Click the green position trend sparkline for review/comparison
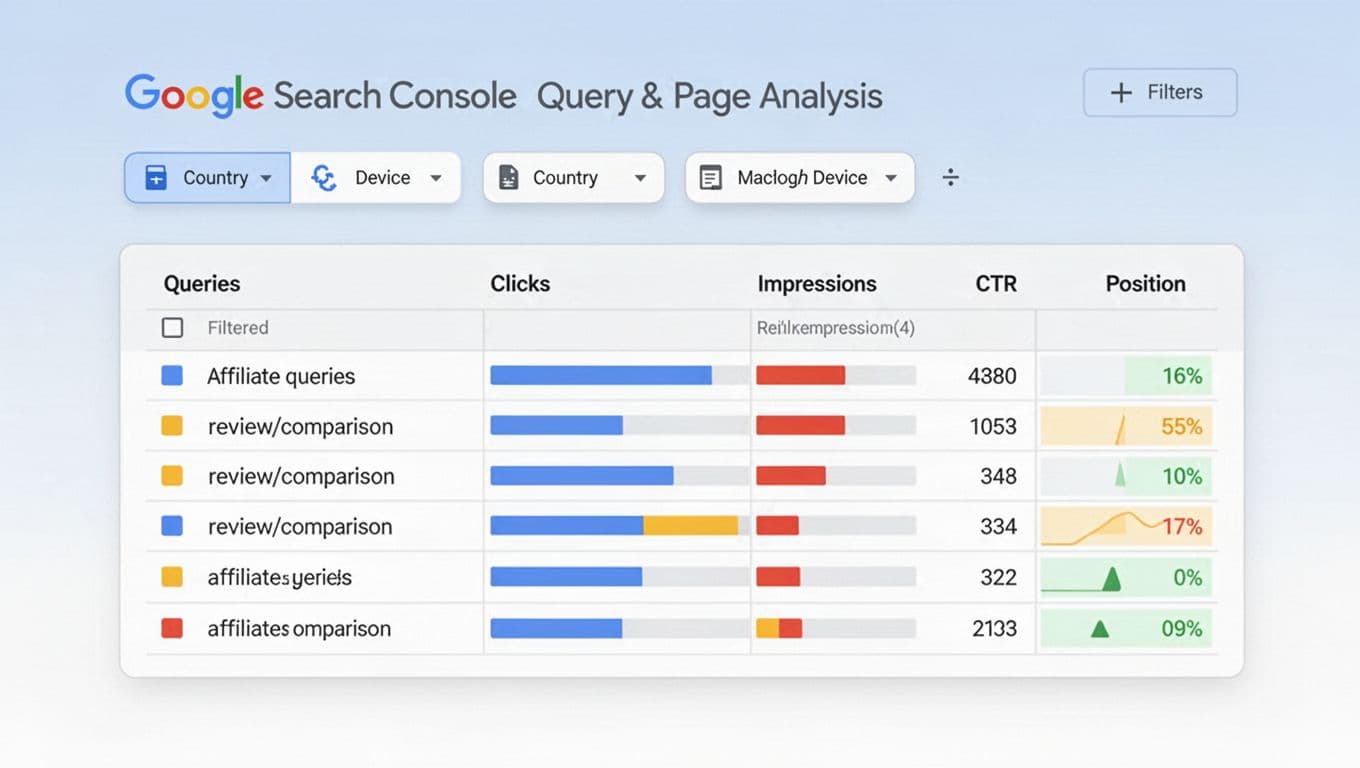1360x768 pixels. [x=1120, y=476]
